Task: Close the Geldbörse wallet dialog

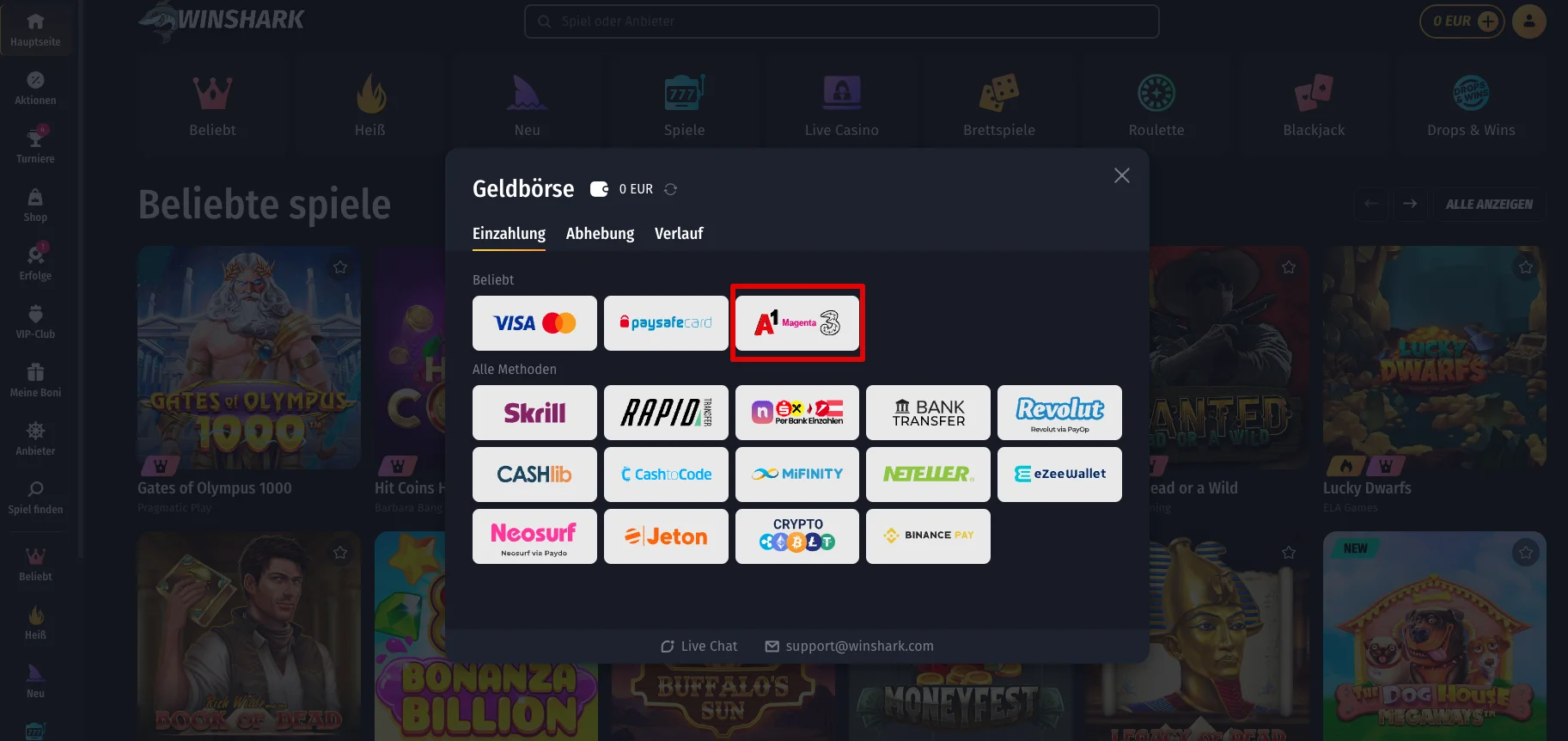Action: click(x=1122, y=175)
